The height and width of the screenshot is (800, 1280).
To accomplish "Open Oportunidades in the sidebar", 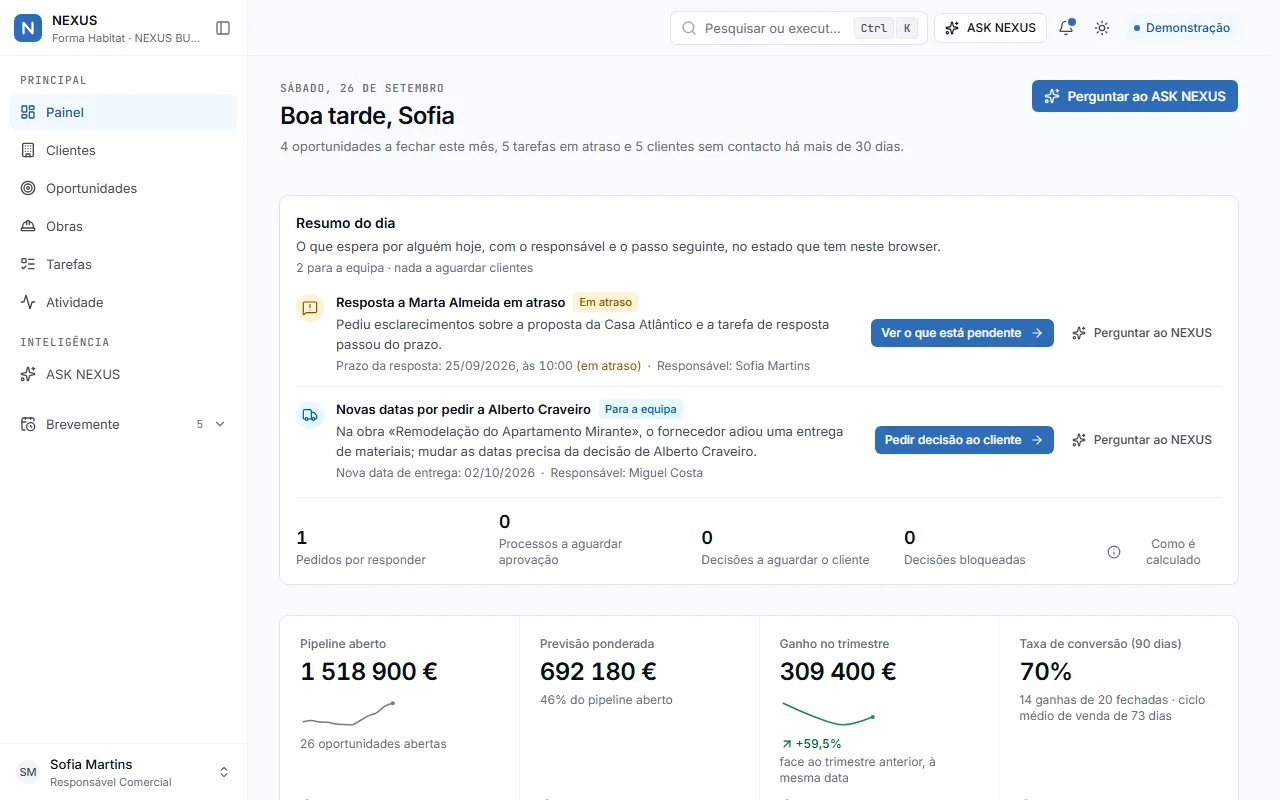I will 123,188.
